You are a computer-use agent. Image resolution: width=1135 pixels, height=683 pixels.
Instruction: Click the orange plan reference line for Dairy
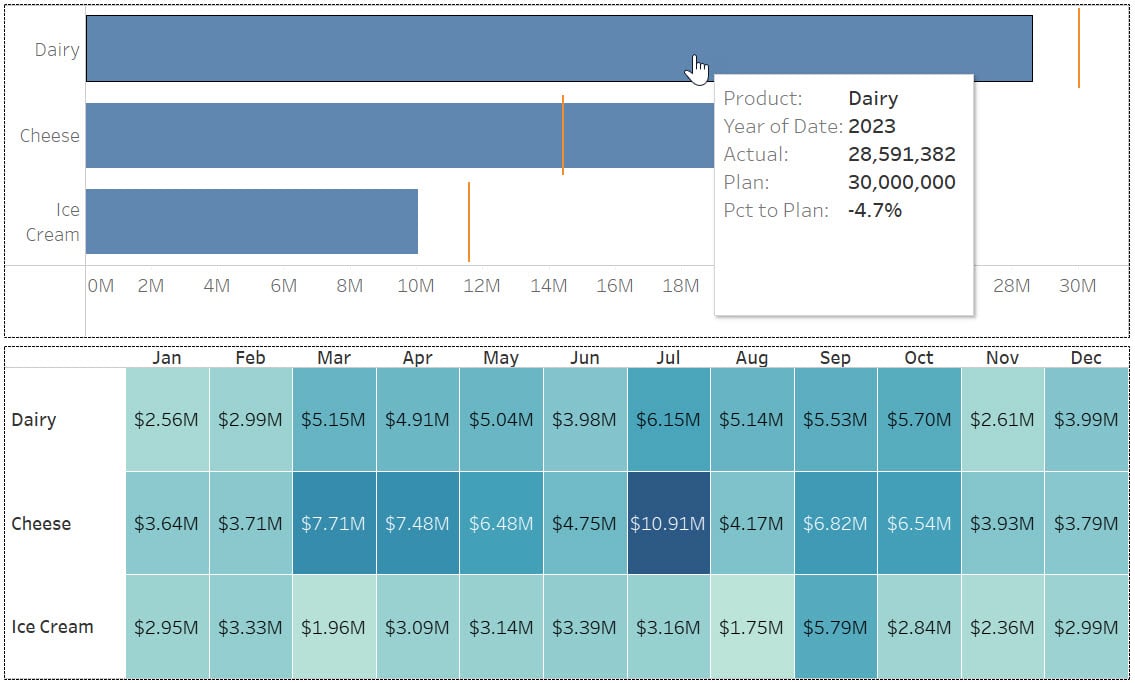click(1081, 47)
